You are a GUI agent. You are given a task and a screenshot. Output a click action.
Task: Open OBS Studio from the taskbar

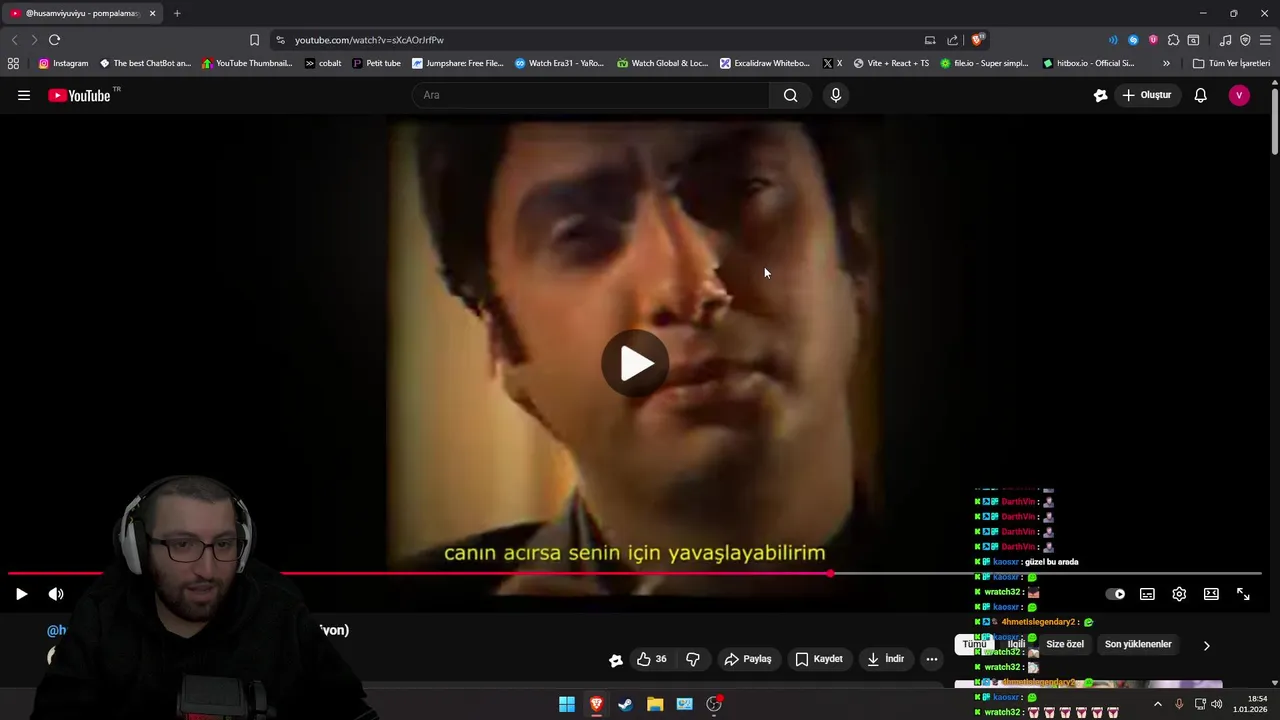714,704
